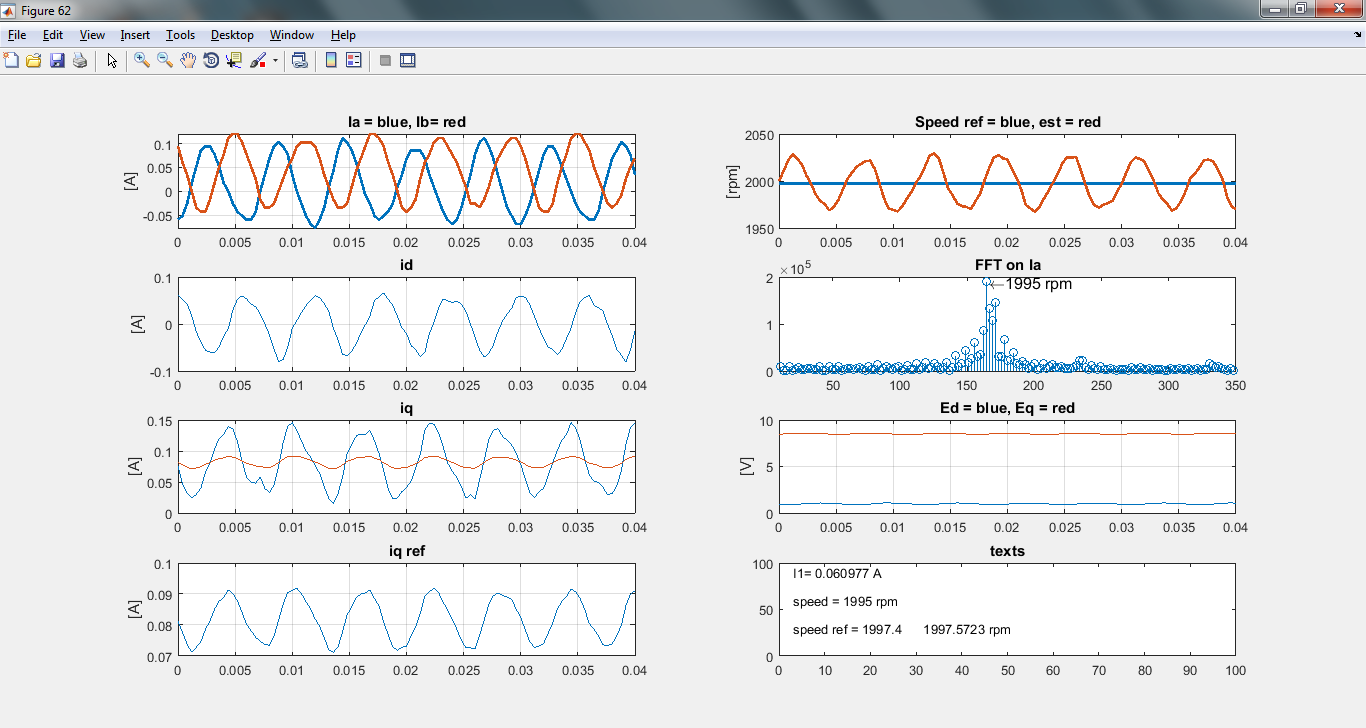The width and height of the screenshot is (1366, 728).
Task: Toggle Edit Plot mode
Action: tap(111, 60)
